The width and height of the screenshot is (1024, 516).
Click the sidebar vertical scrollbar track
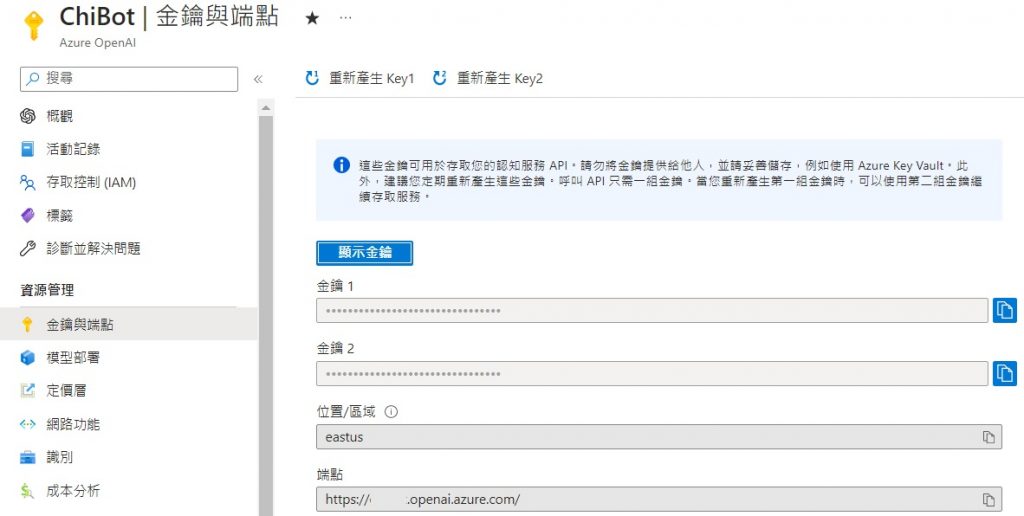[266, 315]
